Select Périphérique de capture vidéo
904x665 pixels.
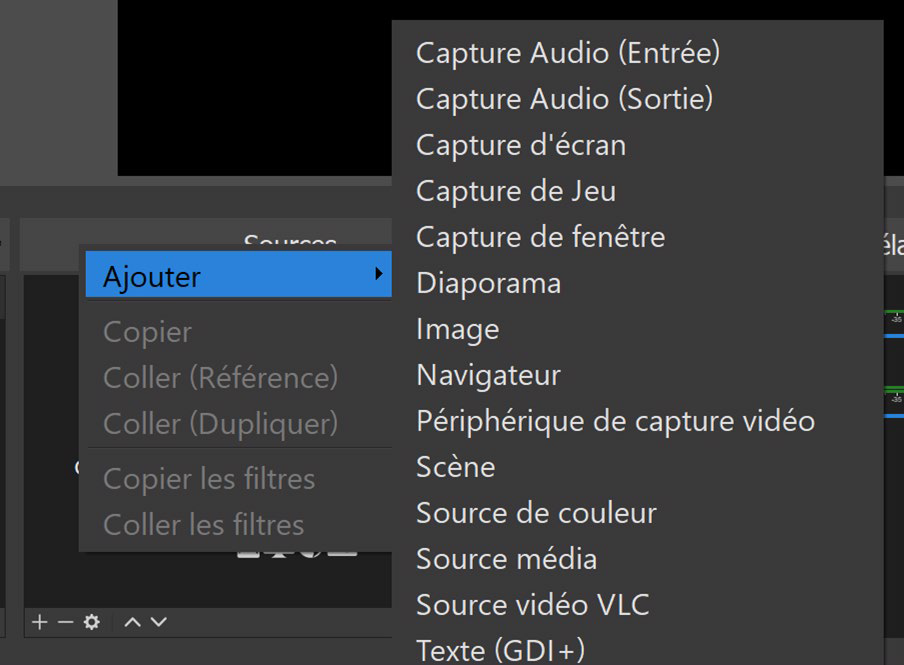tap(616, 421)
